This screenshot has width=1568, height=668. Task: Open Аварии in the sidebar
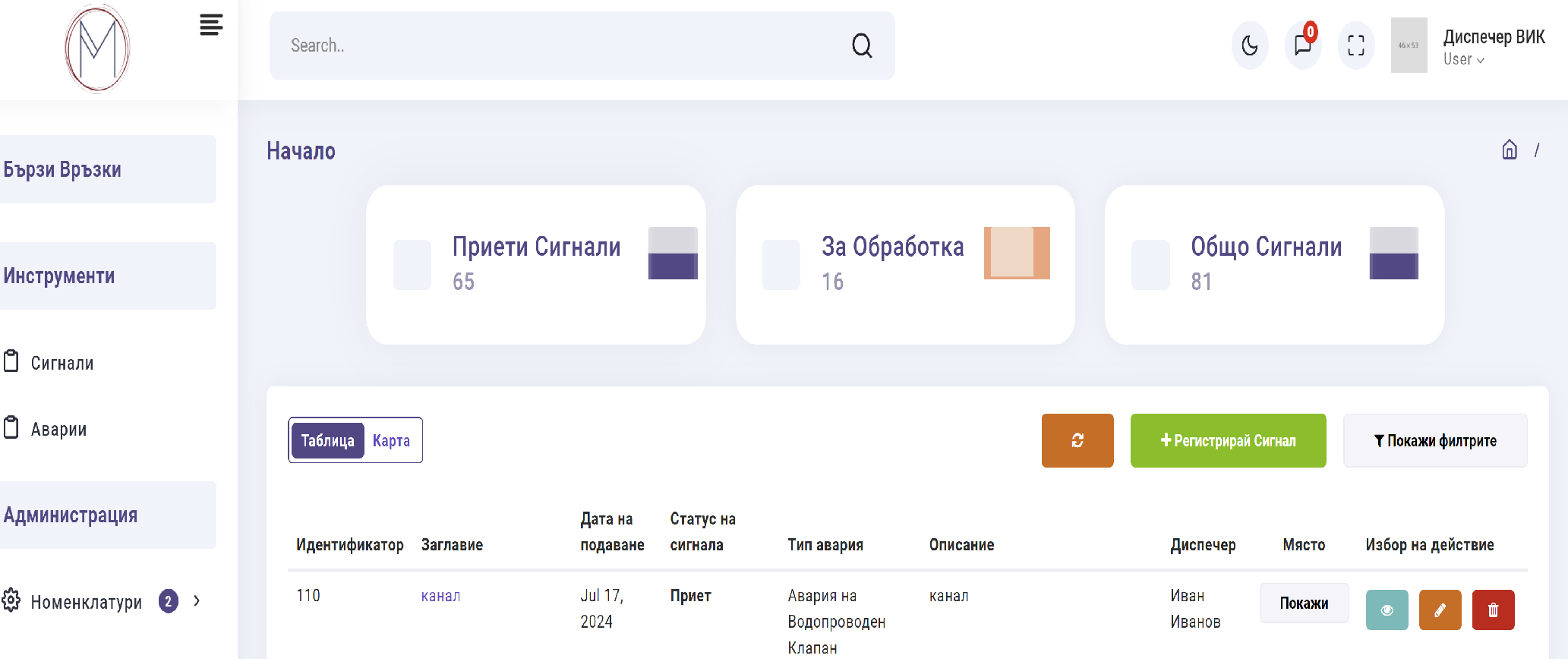point(58,430)
